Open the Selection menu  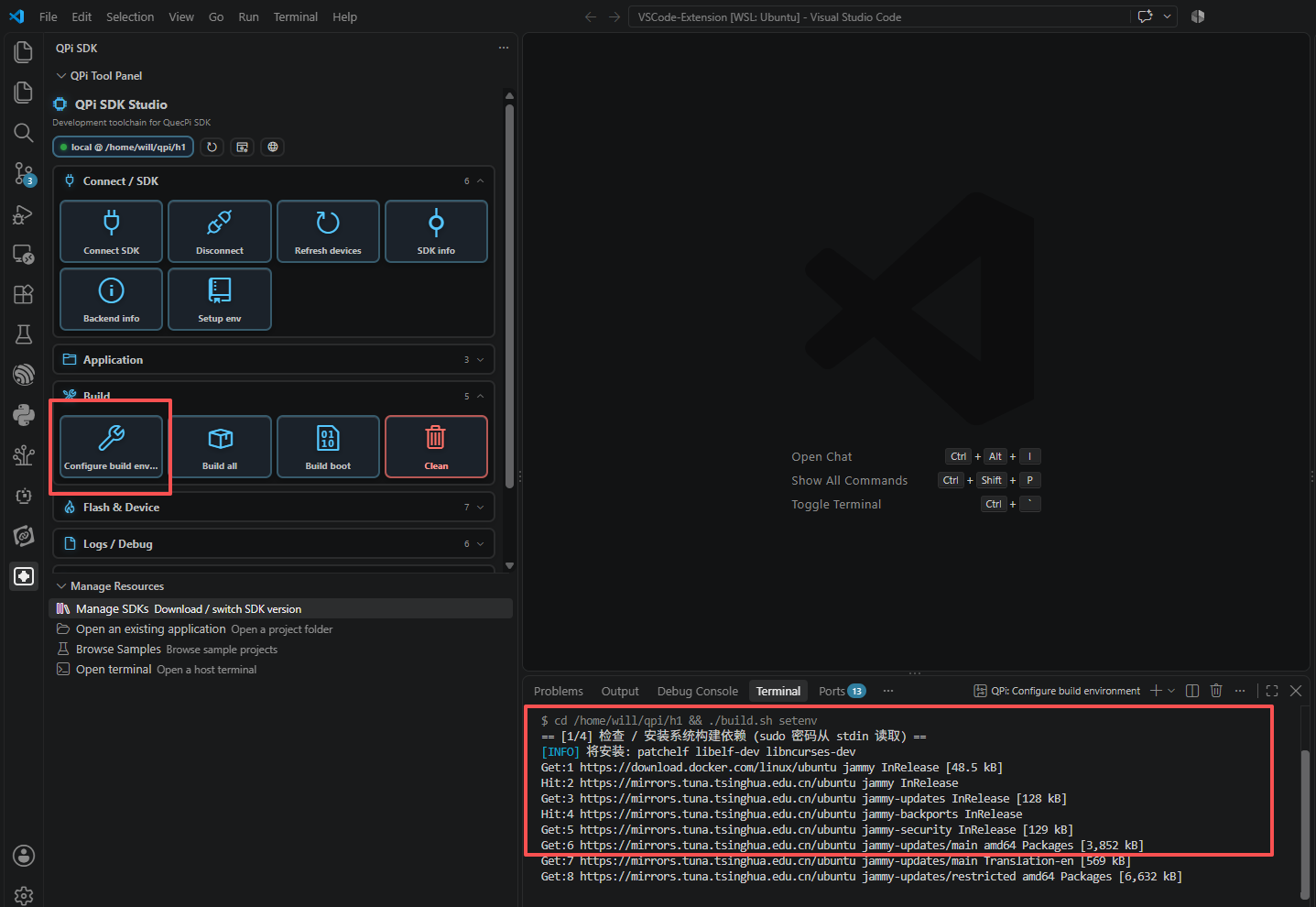click(x=130, y=16)
